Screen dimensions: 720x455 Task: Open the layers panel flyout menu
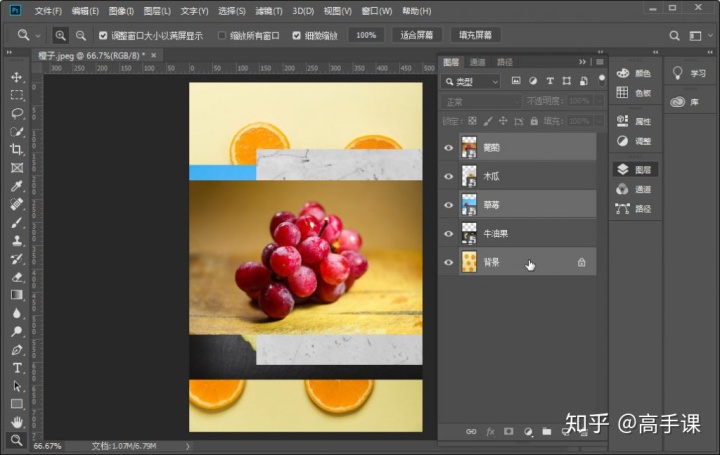coord(600,62)
